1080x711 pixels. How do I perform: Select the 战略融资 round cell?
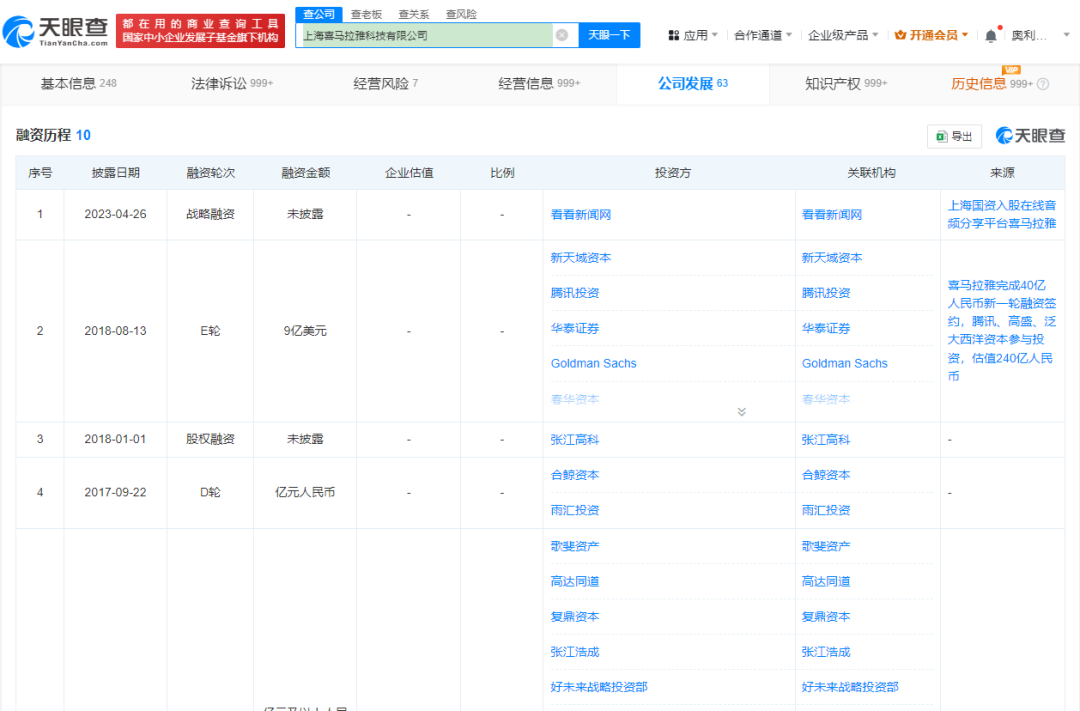(x=210, y=214)
